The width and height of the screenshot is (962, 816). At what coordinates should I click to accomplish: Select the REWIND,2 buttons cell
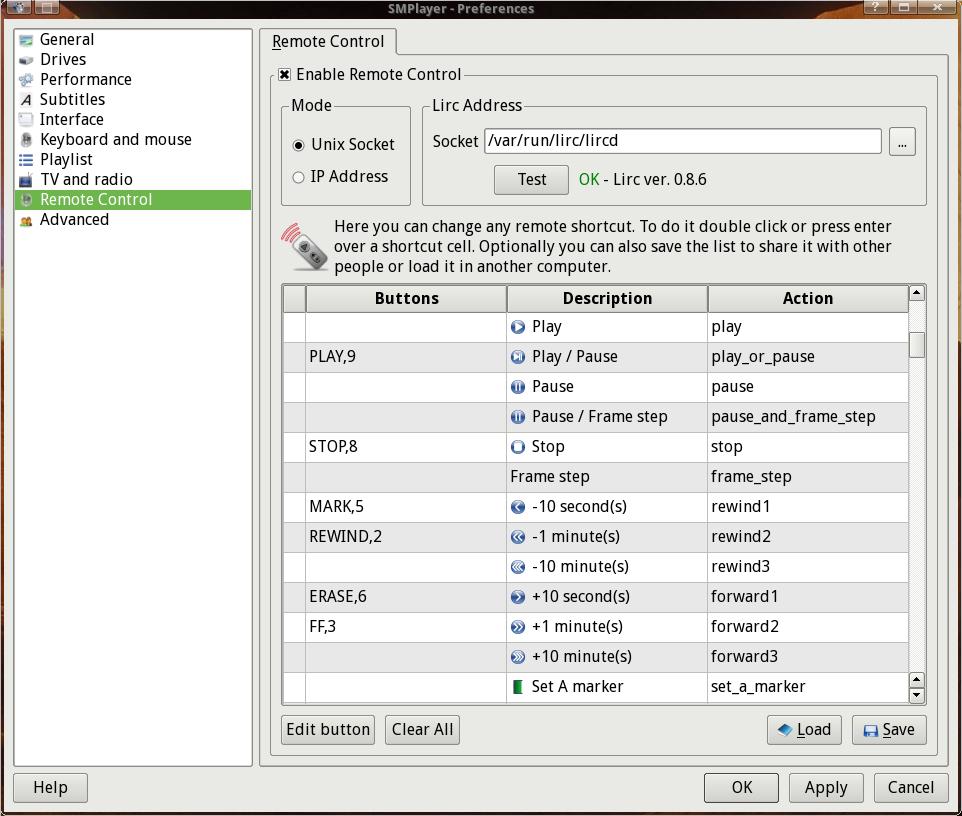pos(406,537)
